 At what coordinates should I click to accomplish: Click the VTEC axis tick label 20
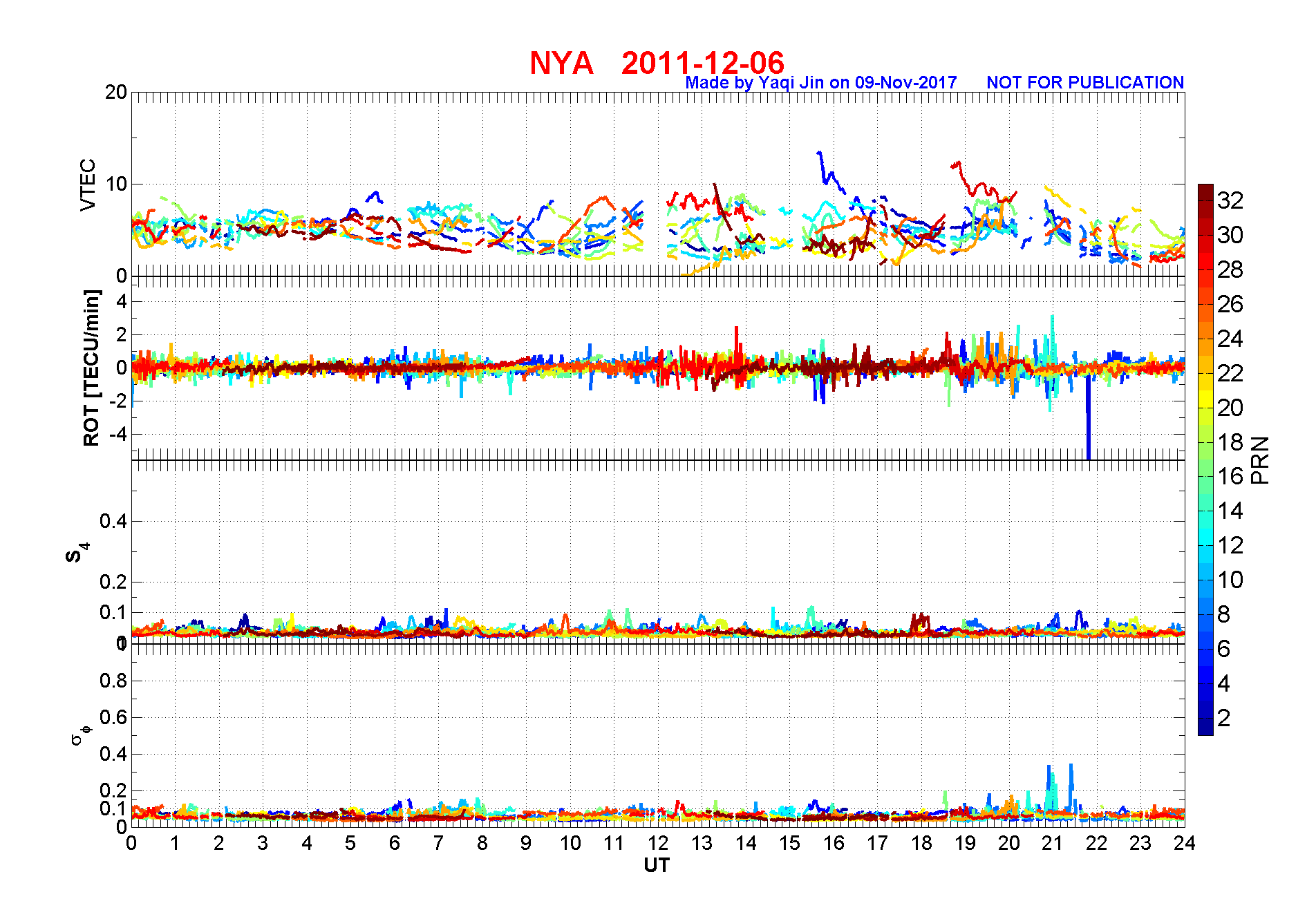point(116,92)
